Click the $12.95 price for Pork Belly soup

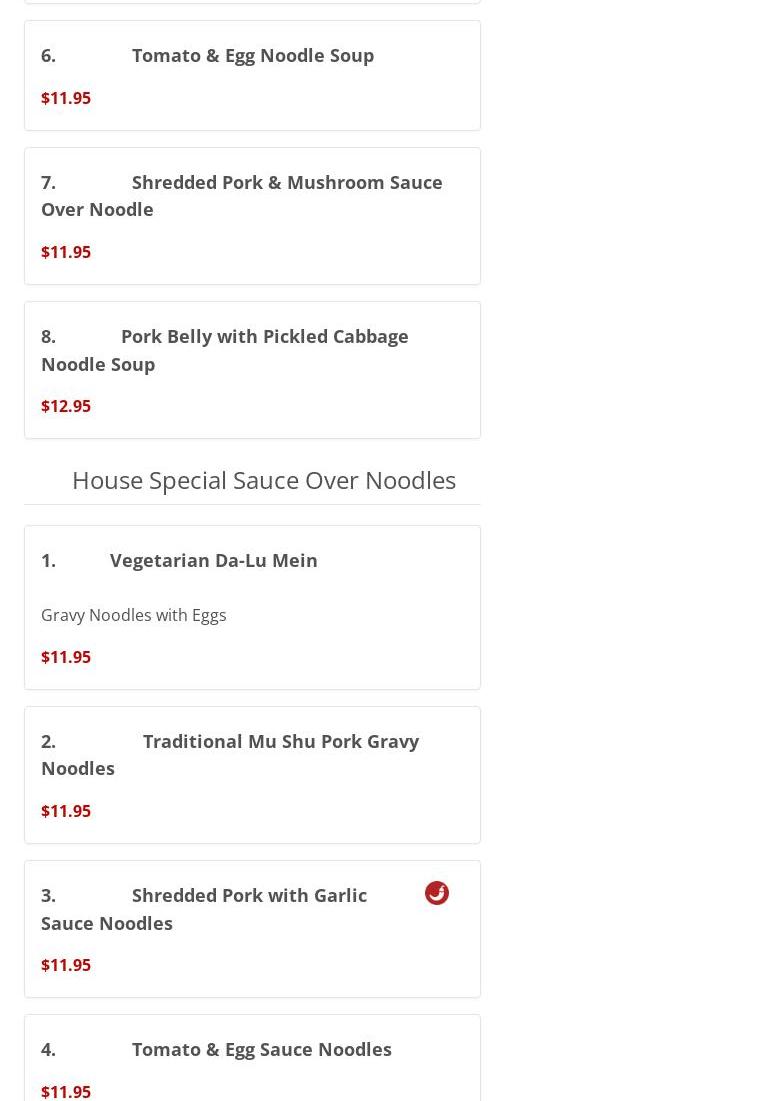pyautogui.click(x=66, y=406)
